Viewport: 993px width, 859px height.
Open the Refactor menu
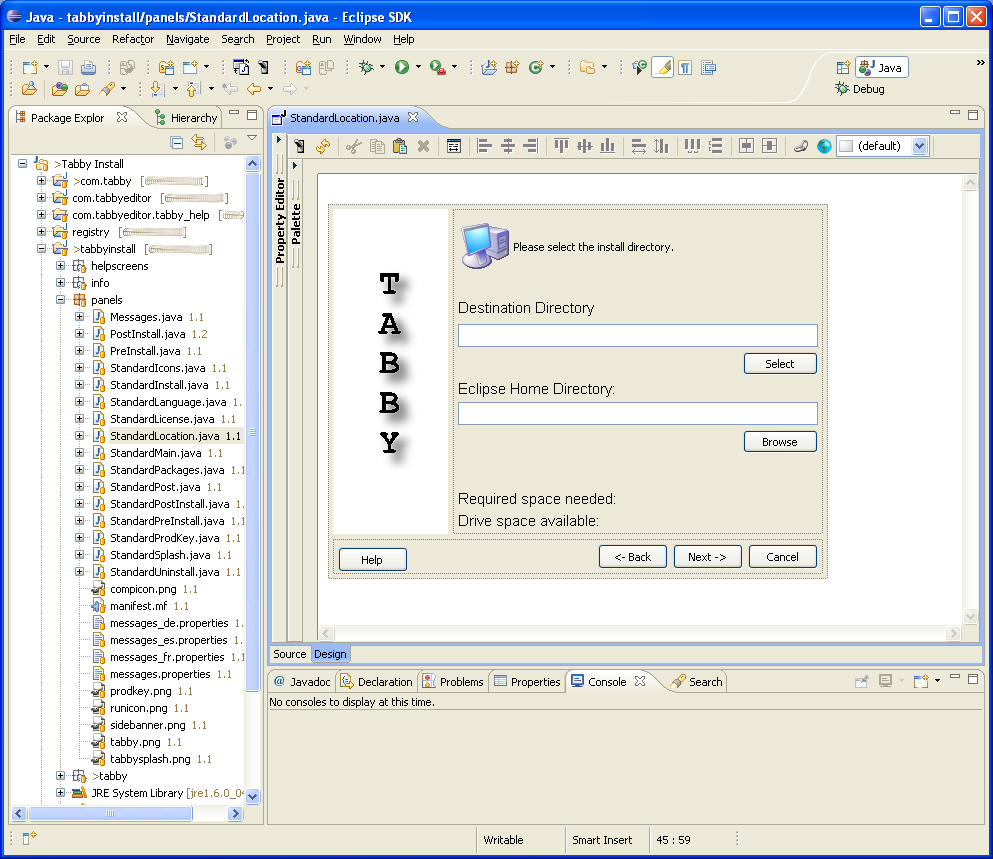tap(133, 39)
